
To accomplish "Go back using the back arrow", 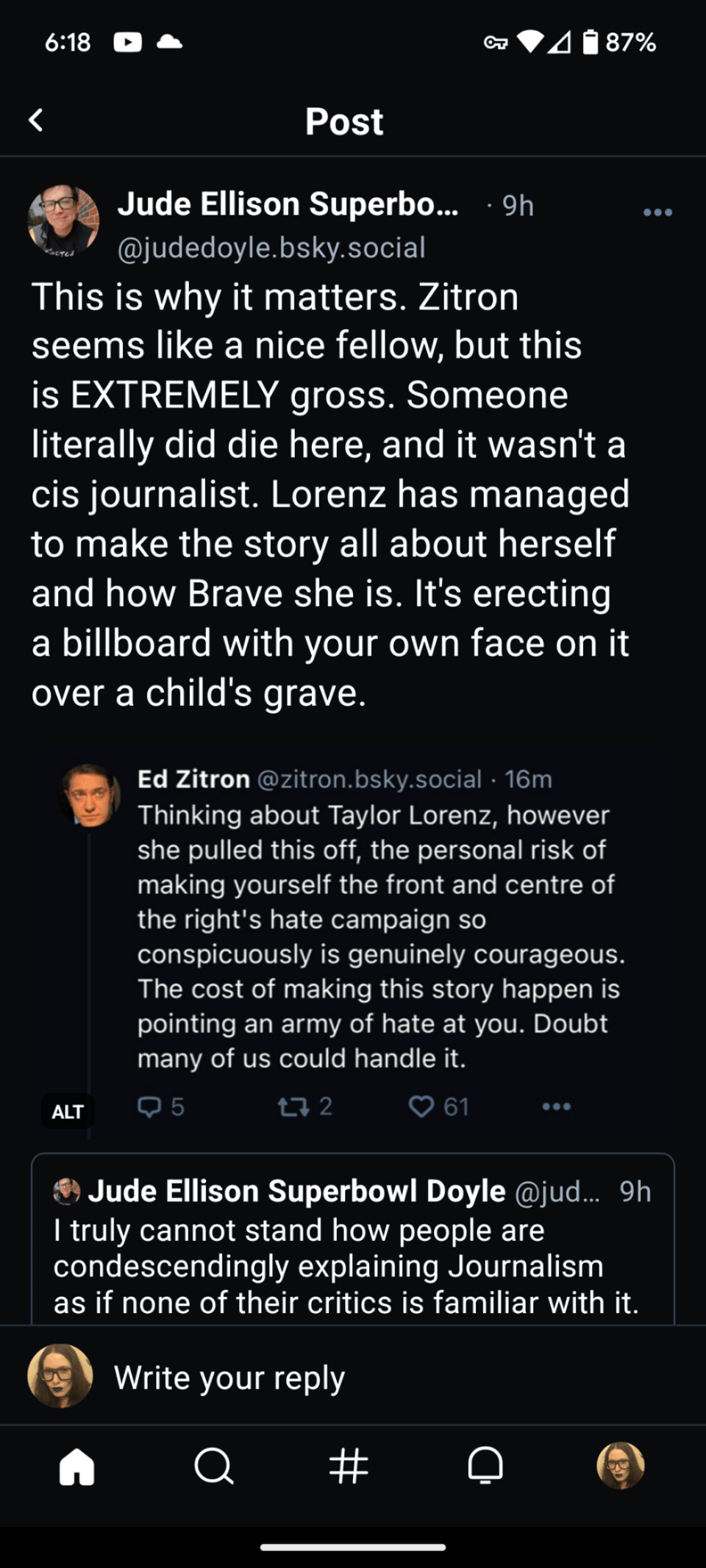I will tap(36, 120).
